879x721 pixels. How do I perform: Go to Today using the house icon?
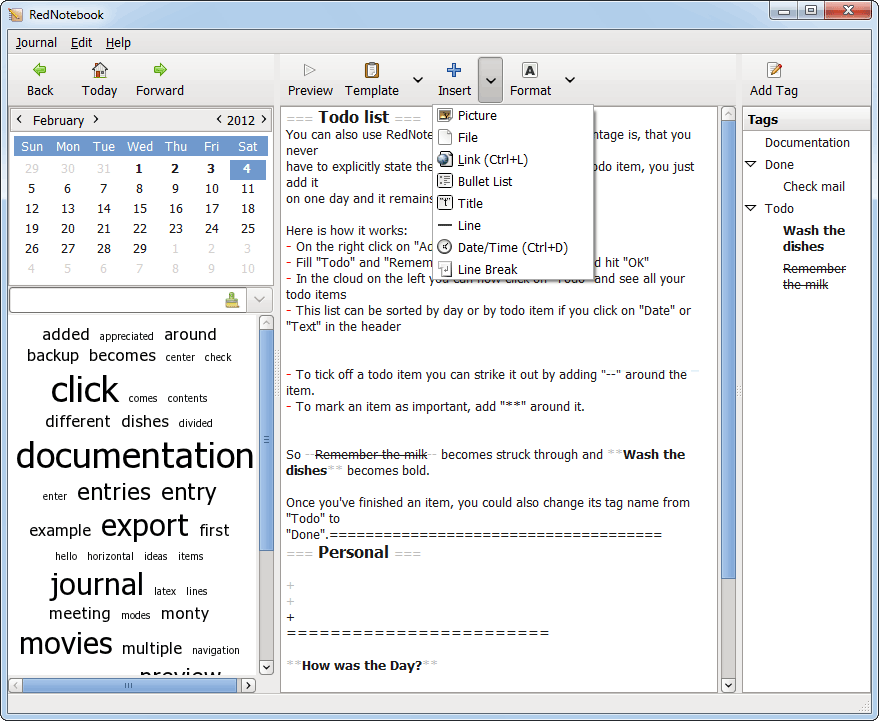click(99, 70)
